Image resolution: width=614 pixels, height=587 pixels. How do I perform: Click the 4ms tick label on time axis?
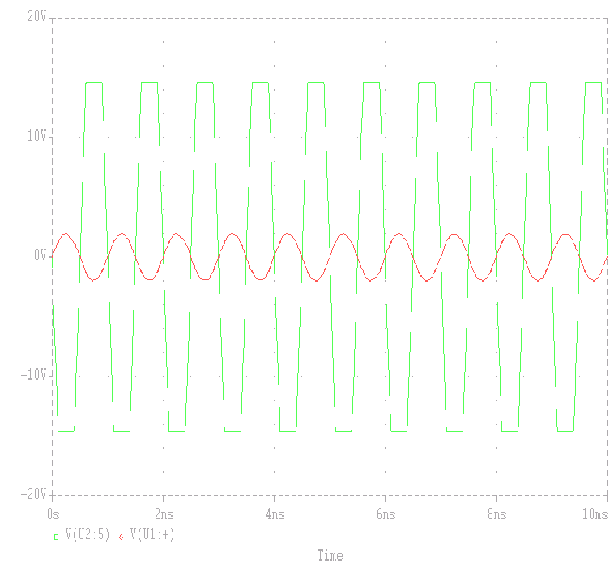pyautogui.click(x=276, y=513)
